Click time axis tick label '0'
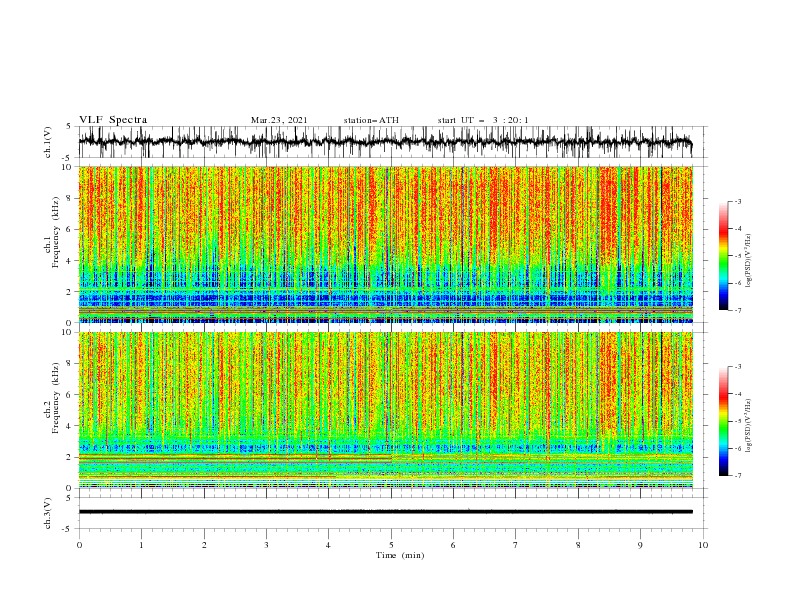 (79, 545)
